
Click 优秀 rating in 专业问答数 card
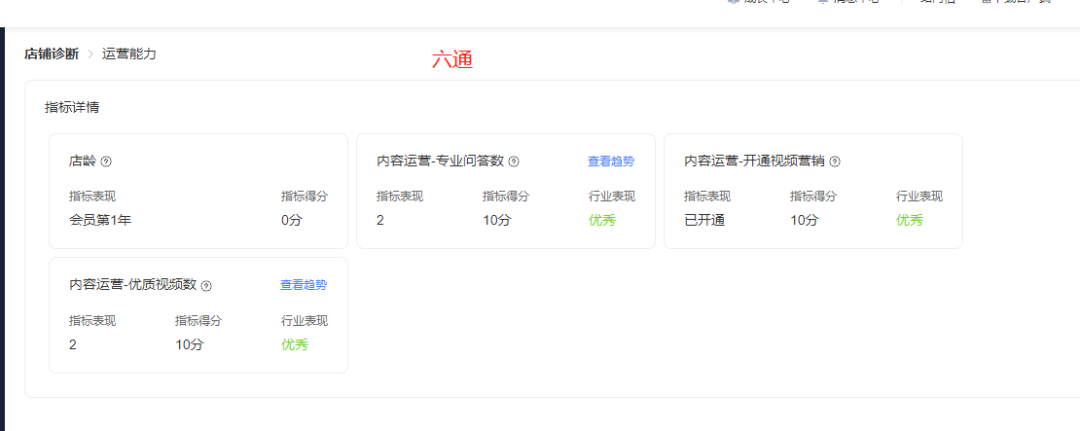(x=602, y=221)
